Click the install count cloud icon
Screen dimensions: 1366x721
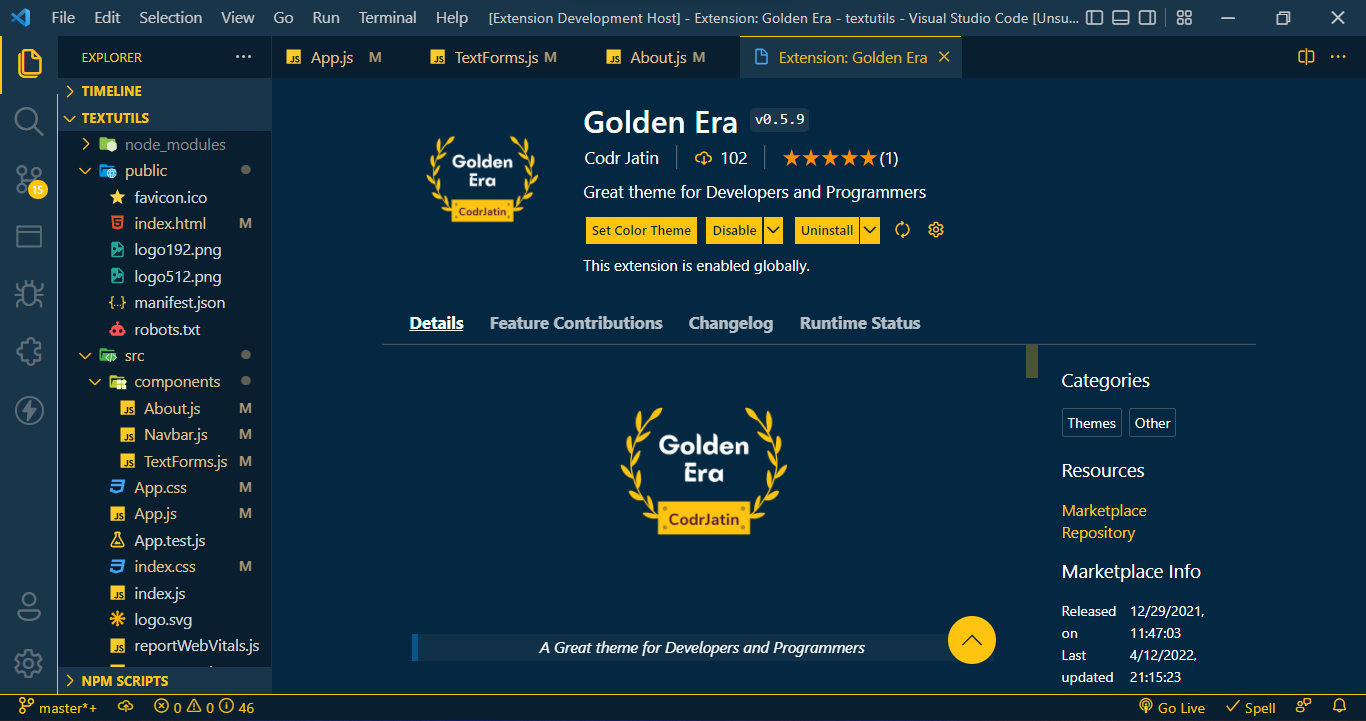click(703, 158)
